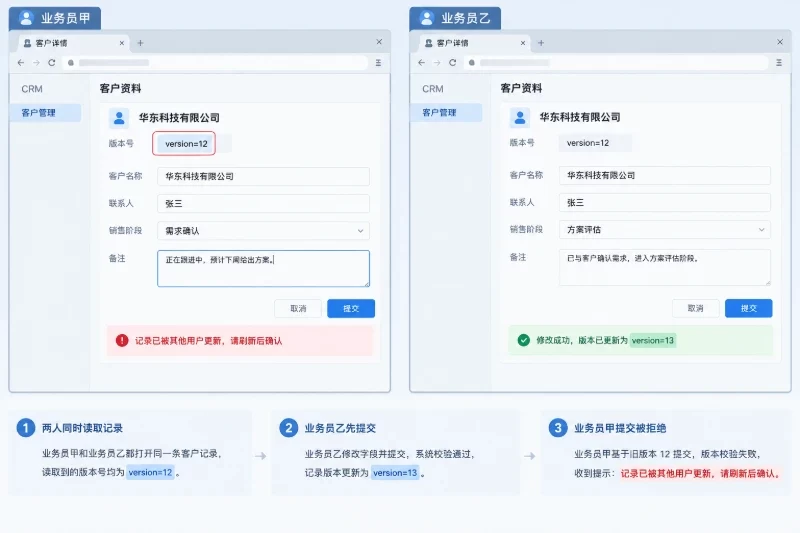Viewport: 800px width, 533px height.
Task: Focus 联系人 field 张三 in 业务员甲 window
Action: tap(263, 204)
